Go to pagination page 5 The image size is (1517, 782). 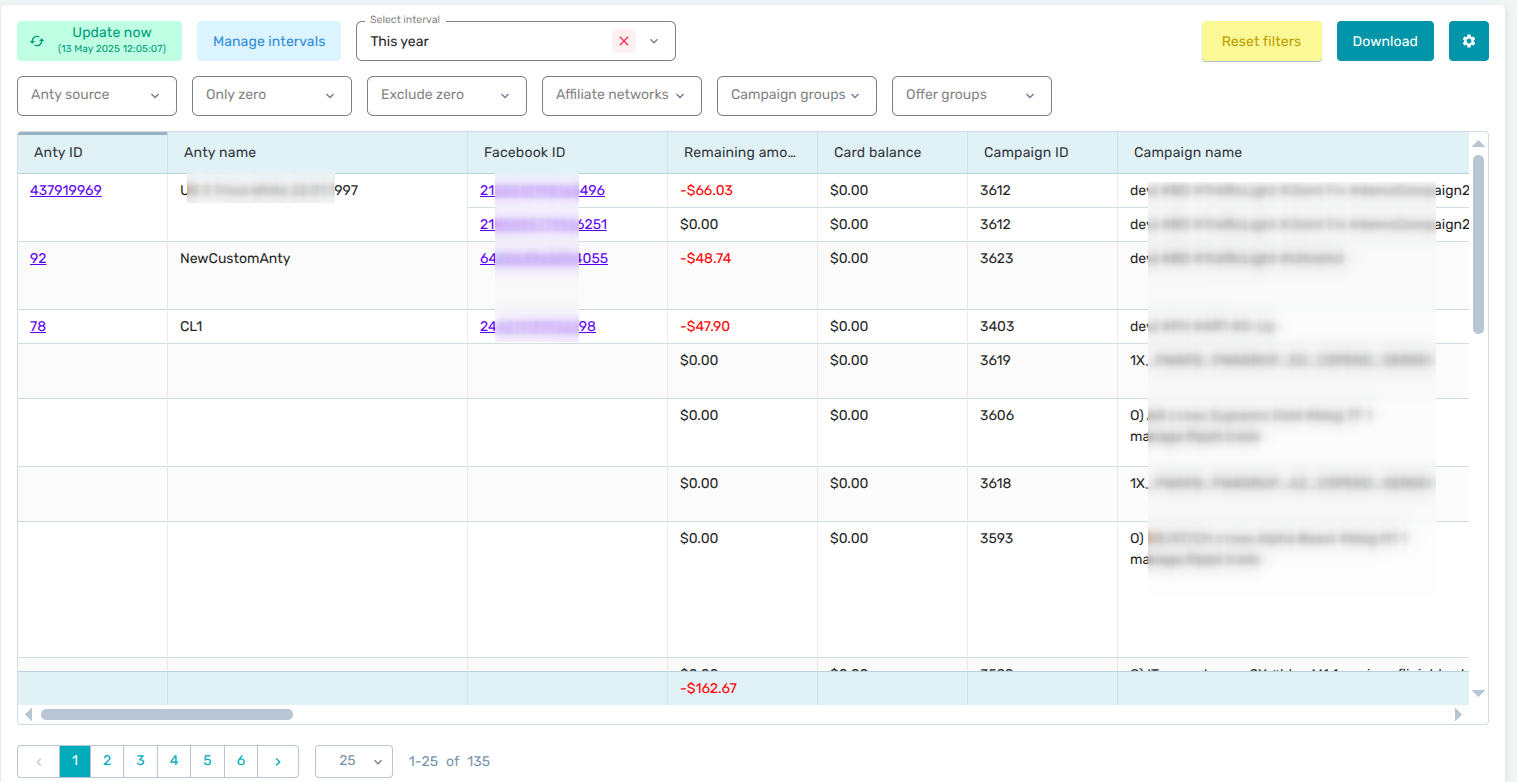[207, 761]
